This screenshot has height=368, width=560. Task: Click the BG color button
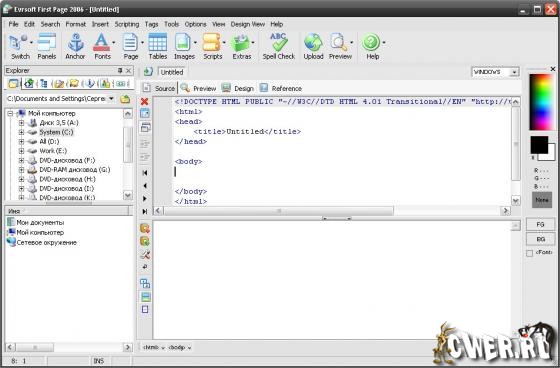click(x=540, y=239)
